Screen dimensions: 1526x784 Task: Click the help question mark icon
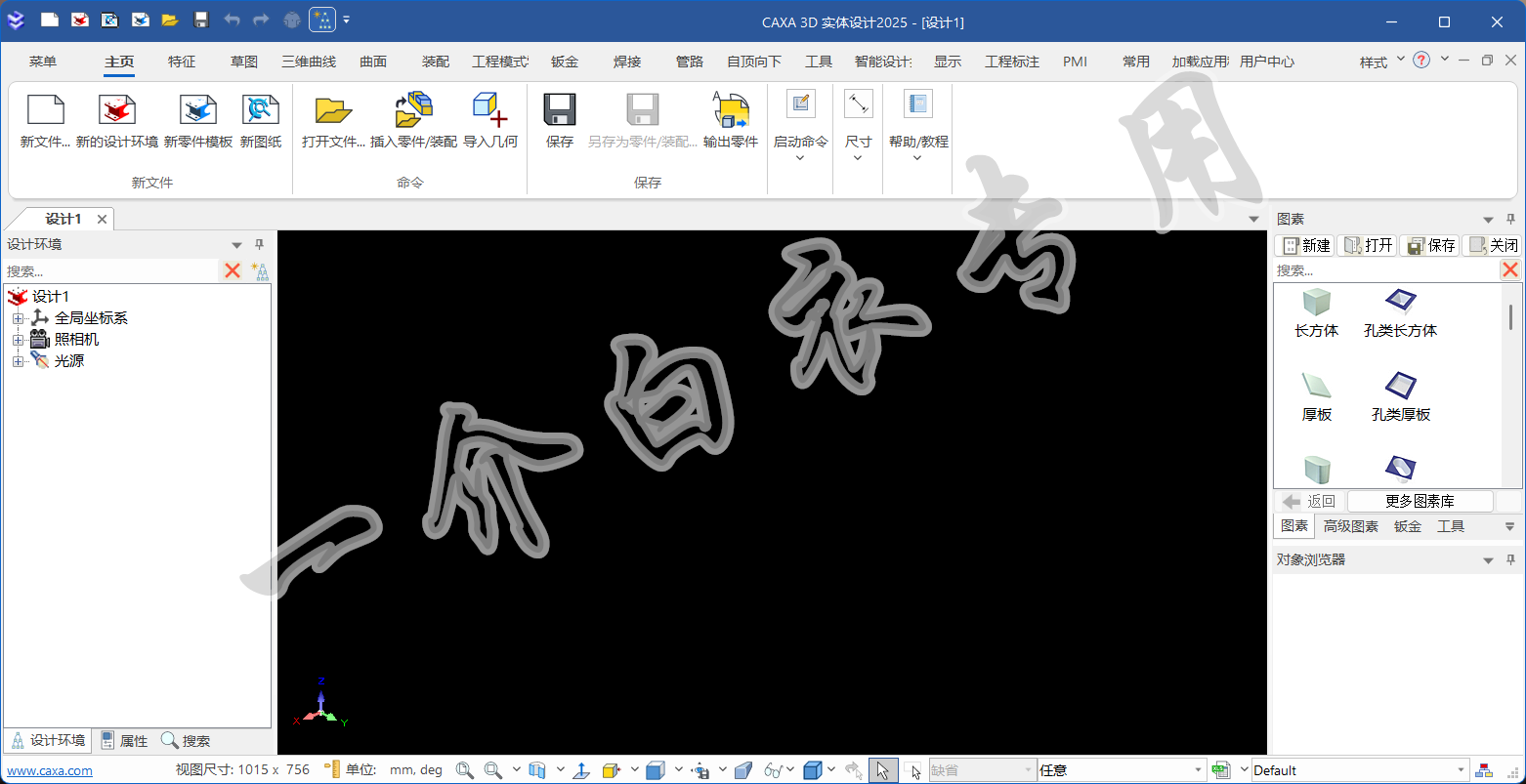[x=1421, y=61]
